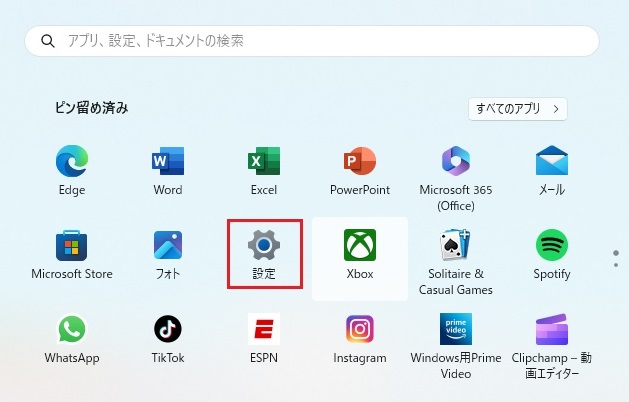Start PowerPoint from the pinned list
629x402 pixels.
(360, 171)
